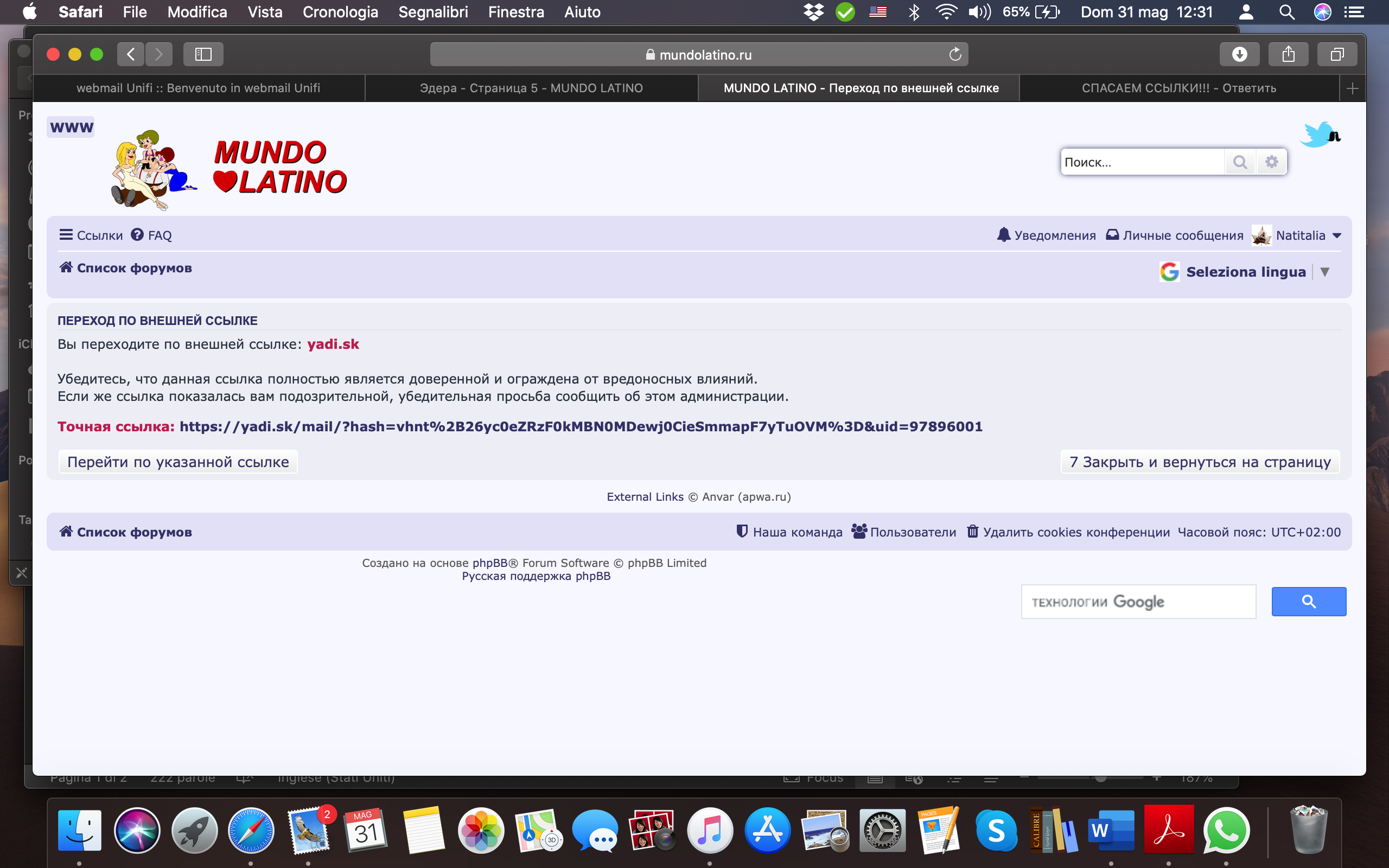Screen dimensions: 1389x868
Task: Open Cronologia menu in menu bar
Action: [340, 12]
